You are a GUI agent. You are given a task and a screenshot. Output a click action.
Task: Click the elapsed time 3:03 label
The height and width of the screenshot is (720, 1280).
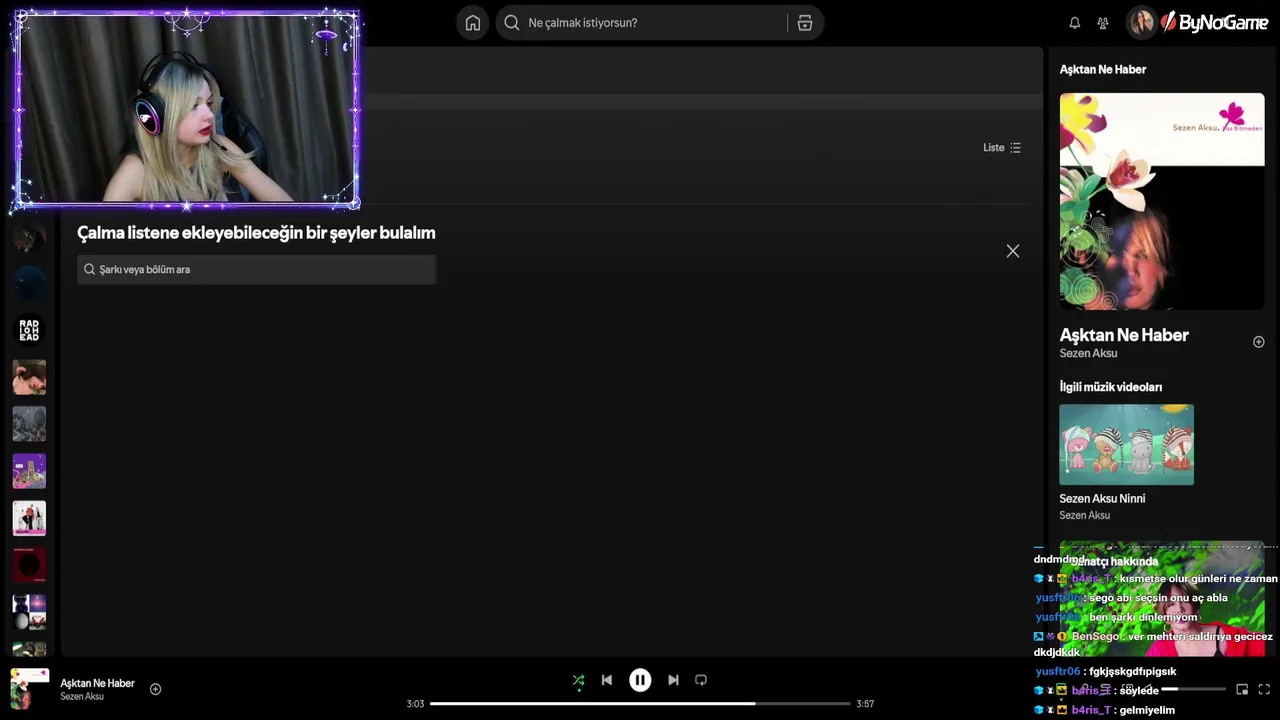pyautogui.click(x=415, y=704)
